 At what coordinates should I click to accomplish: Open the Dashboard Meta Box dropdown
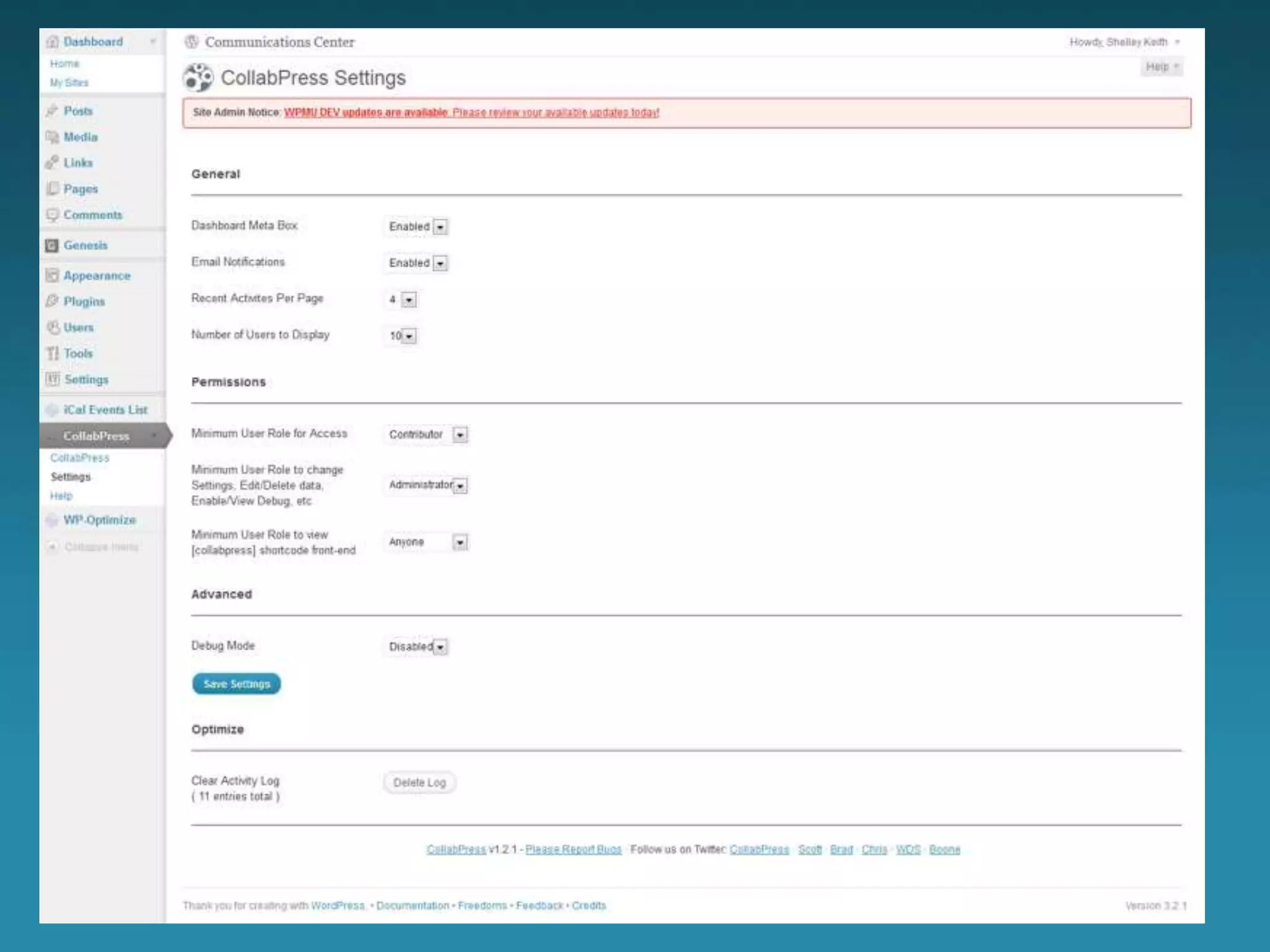click(416, 227)
